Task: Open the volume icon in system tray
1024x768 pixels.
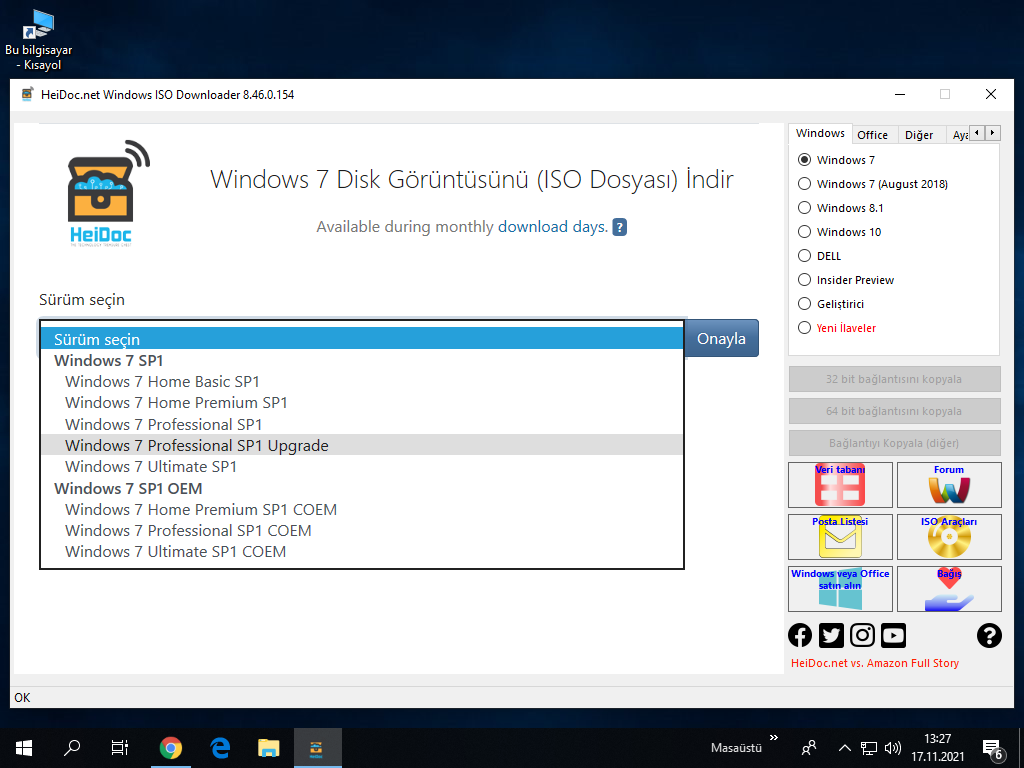Action: coord(892,748)
